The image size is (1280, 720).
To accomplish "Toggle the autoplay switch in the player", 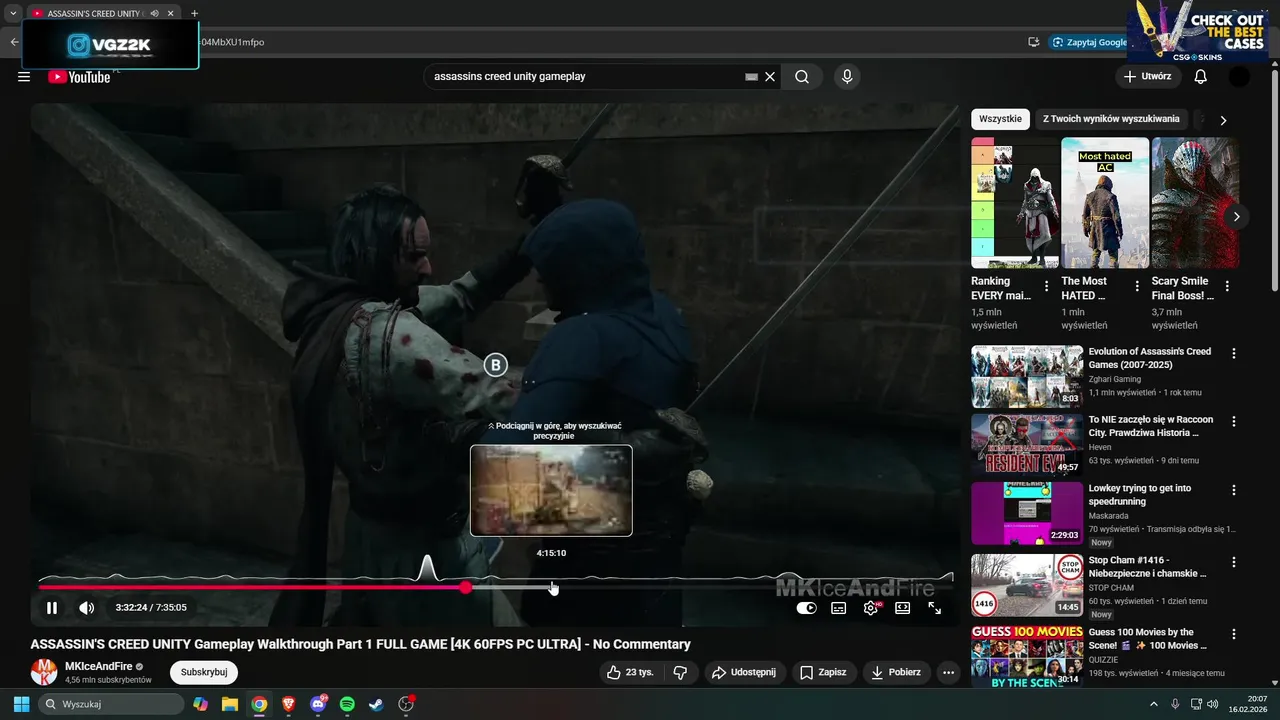I will coord(806,607).
